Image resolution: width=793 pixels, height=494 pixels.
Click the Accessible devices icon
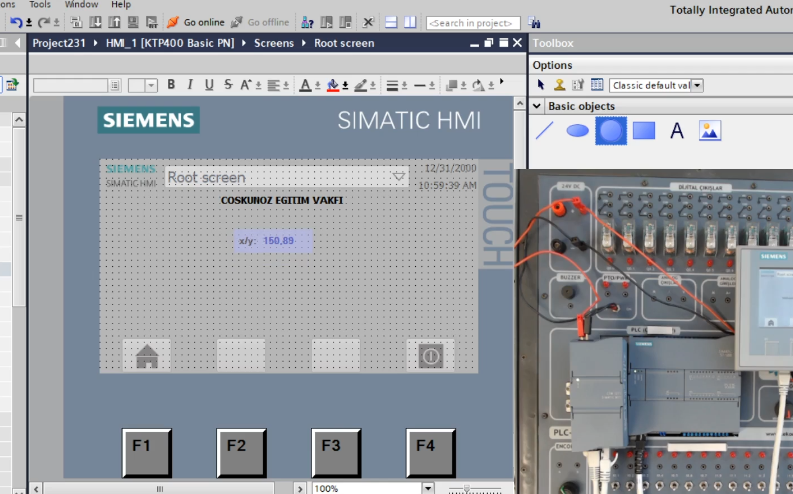(307, 22)
